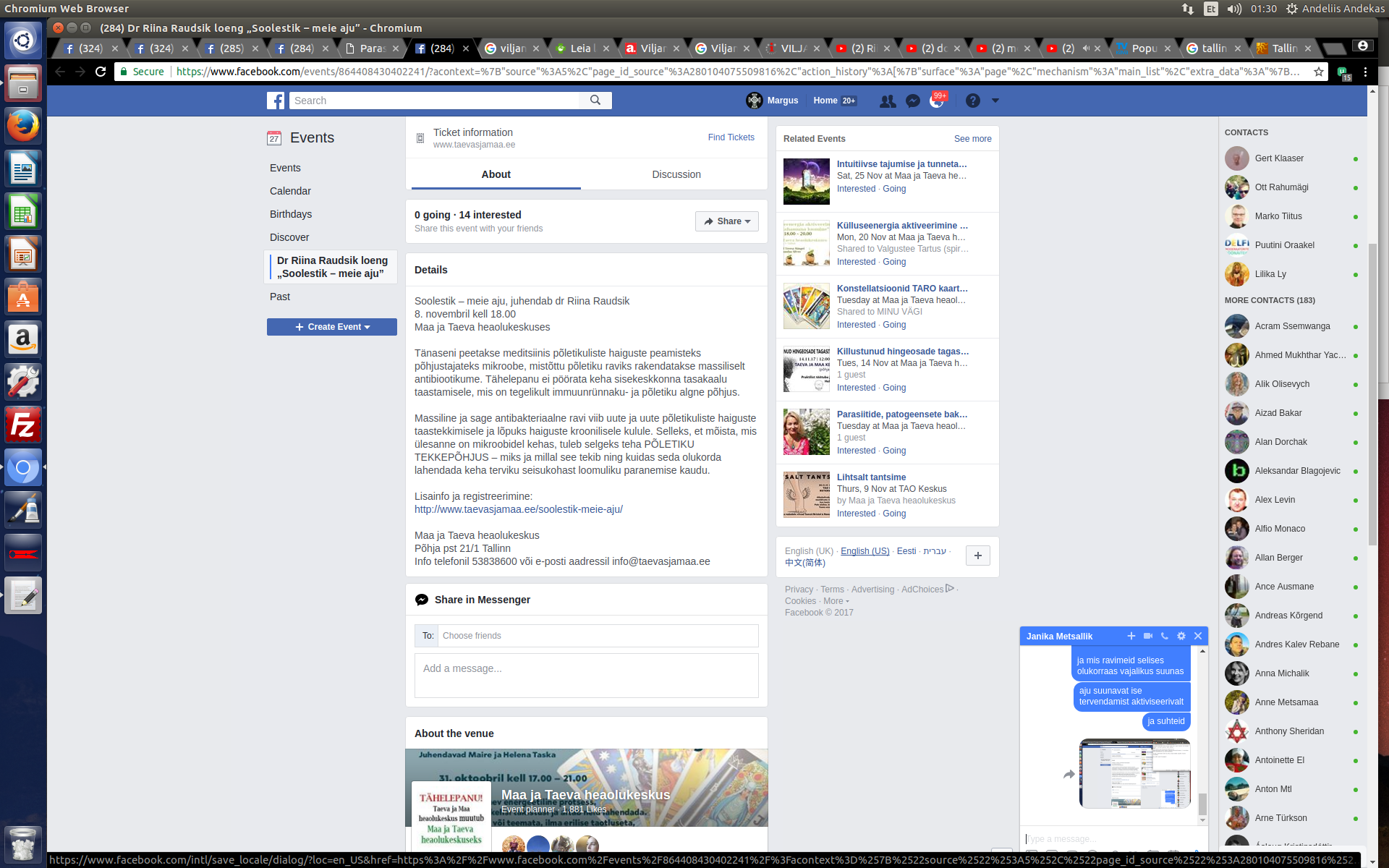Click the Facebook search box
Image resolution: width=1389 pixels, height=868 pixels.
pos(435,101)
